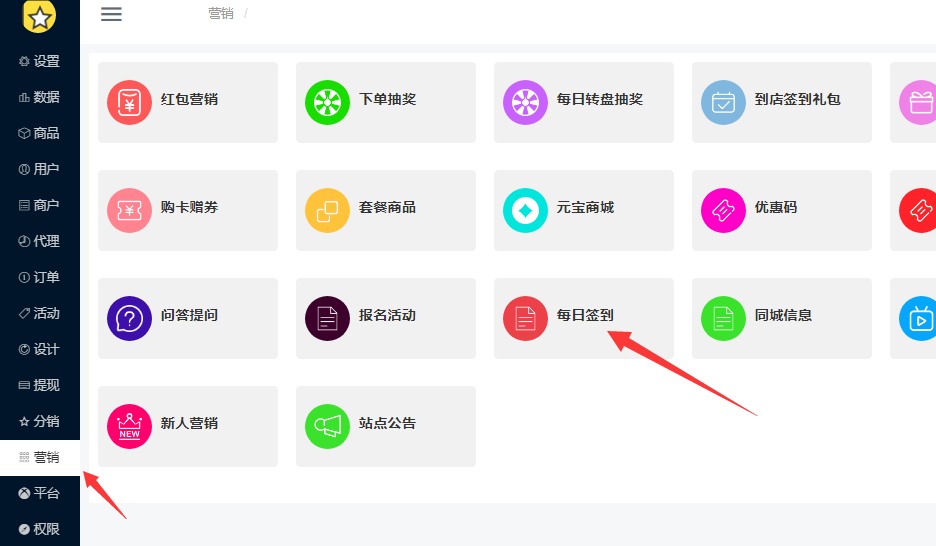Screen dimensions: 936x546
Task: Click the 同城信息 label
Action: [x=783, y=315]
